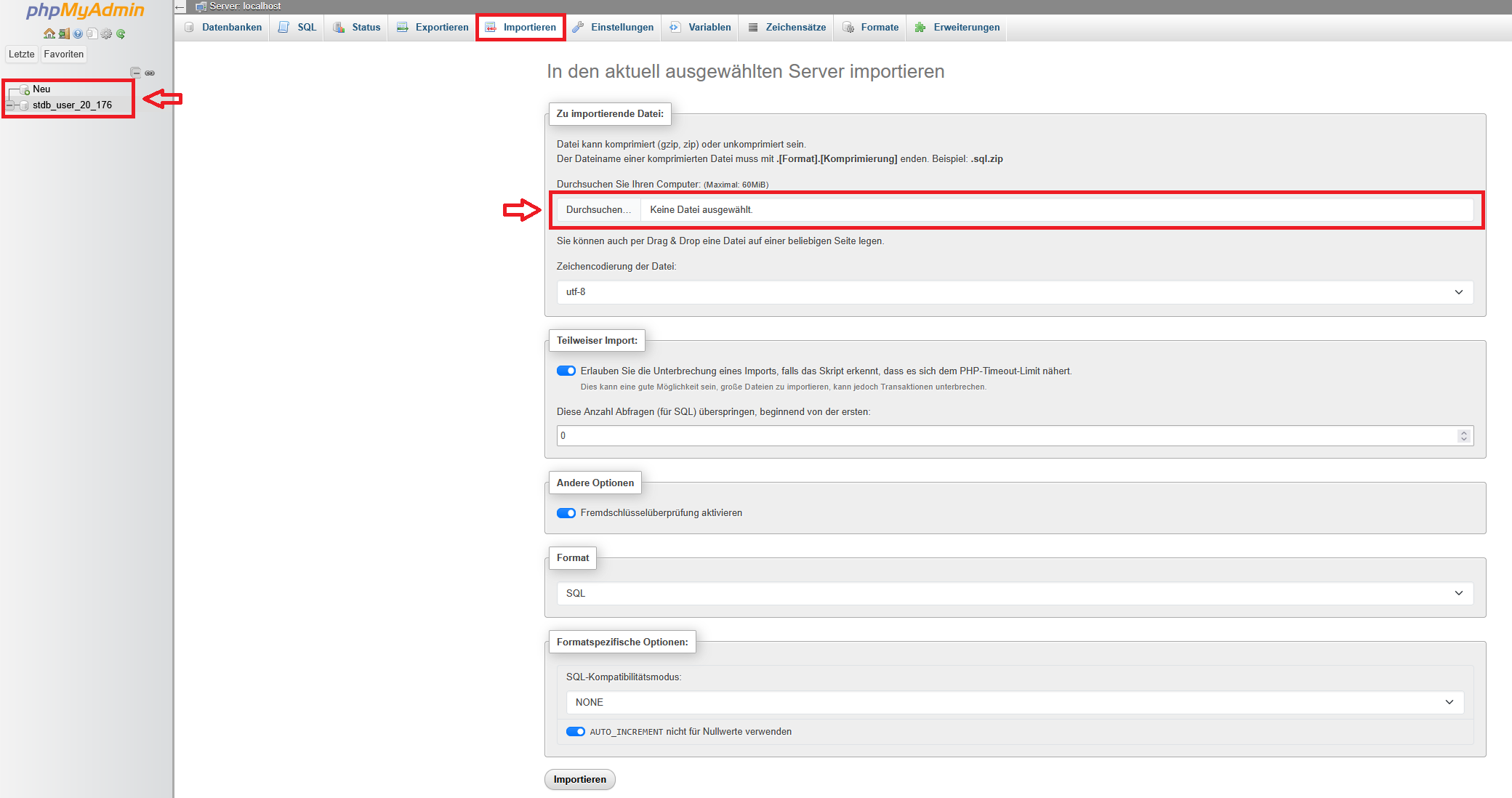Open the Format SQL dropdown
1512x798 pixels.
click(x=1014, y=593)
